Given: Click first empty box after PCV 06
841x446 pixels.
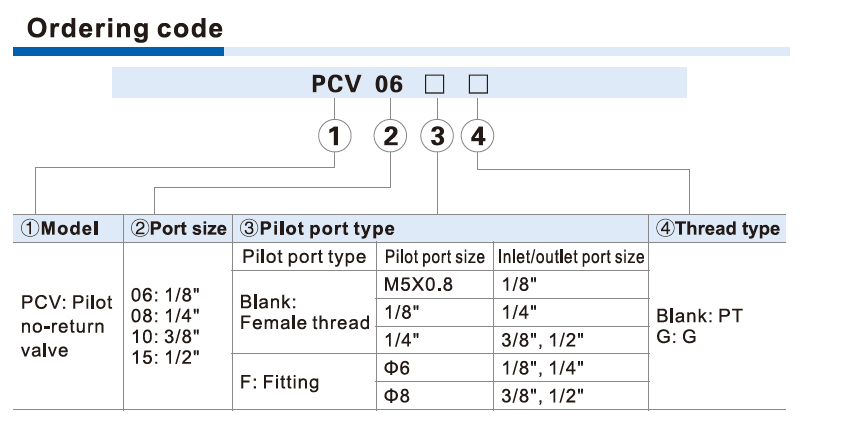Looking at the screenshot, I should tap(434, 84).
